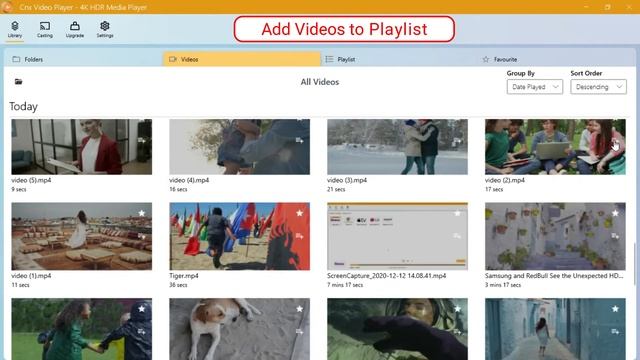Click the file name 'video (1).mp4'
Image resolution: width=640 pixels, height=360 pixels.
31,276
